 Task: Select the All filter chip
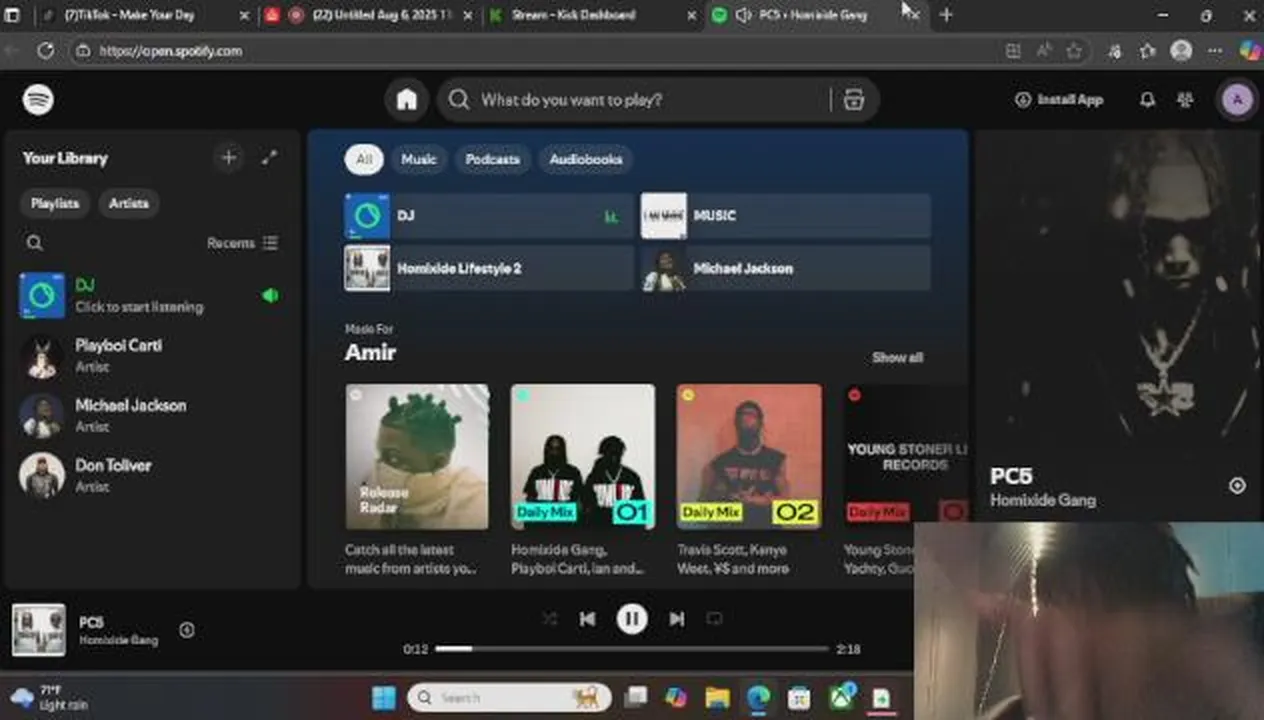(364, 159)
